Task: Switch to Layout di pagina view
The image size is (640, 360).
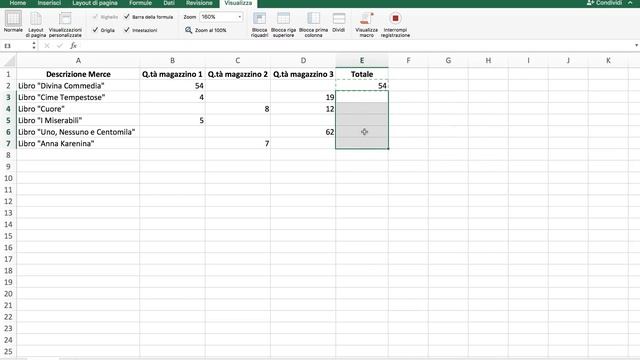Action: [x=36, y=24]
